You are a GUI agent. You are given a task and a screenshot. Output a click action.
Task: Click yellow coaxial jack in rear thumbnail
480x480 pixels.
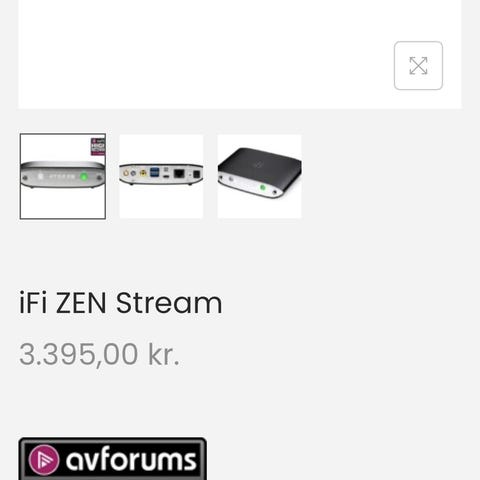tap(143, 173)
